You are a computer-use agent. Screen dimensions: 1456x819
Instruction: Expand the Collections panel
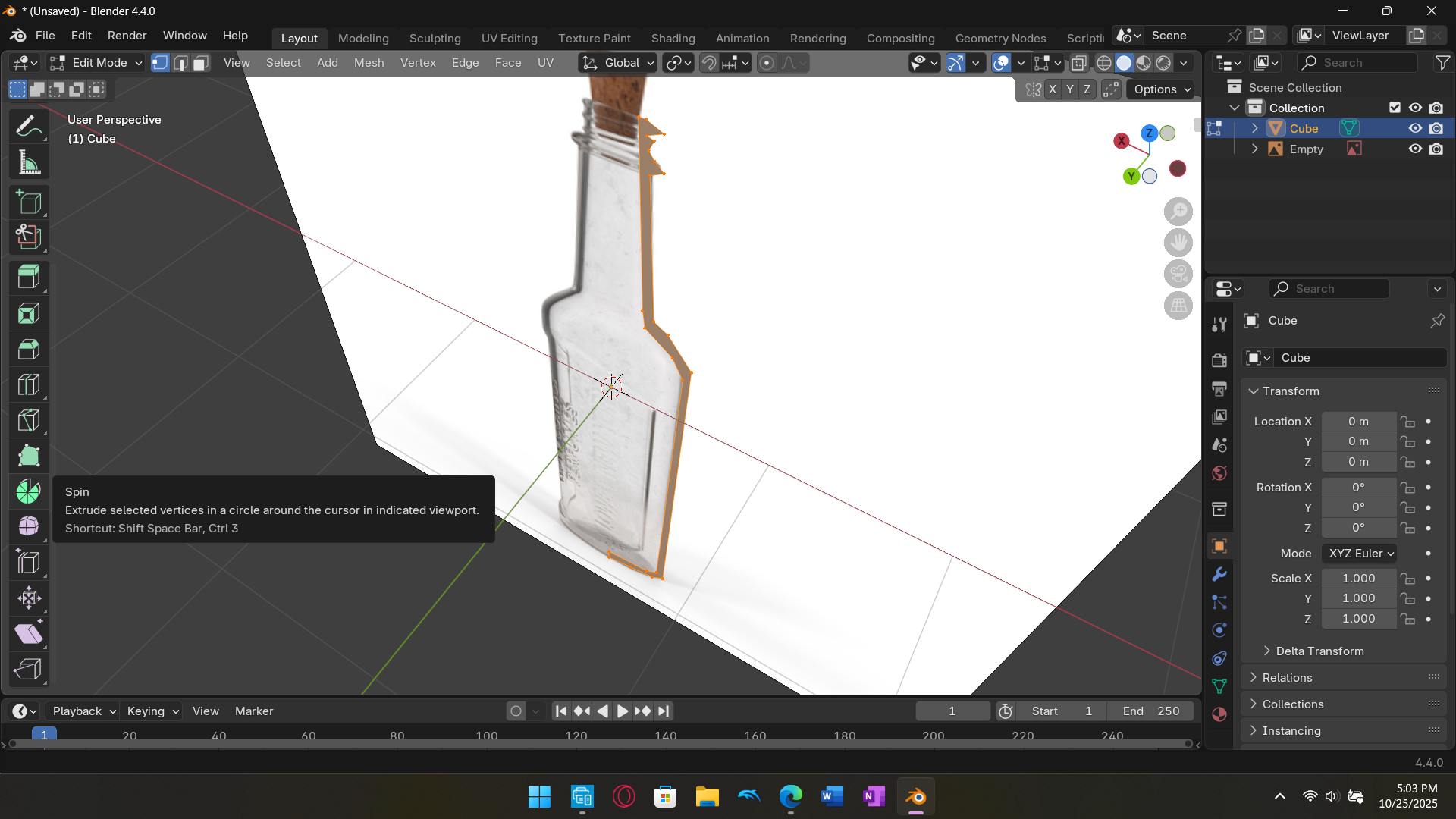(x=1293, y=704)
